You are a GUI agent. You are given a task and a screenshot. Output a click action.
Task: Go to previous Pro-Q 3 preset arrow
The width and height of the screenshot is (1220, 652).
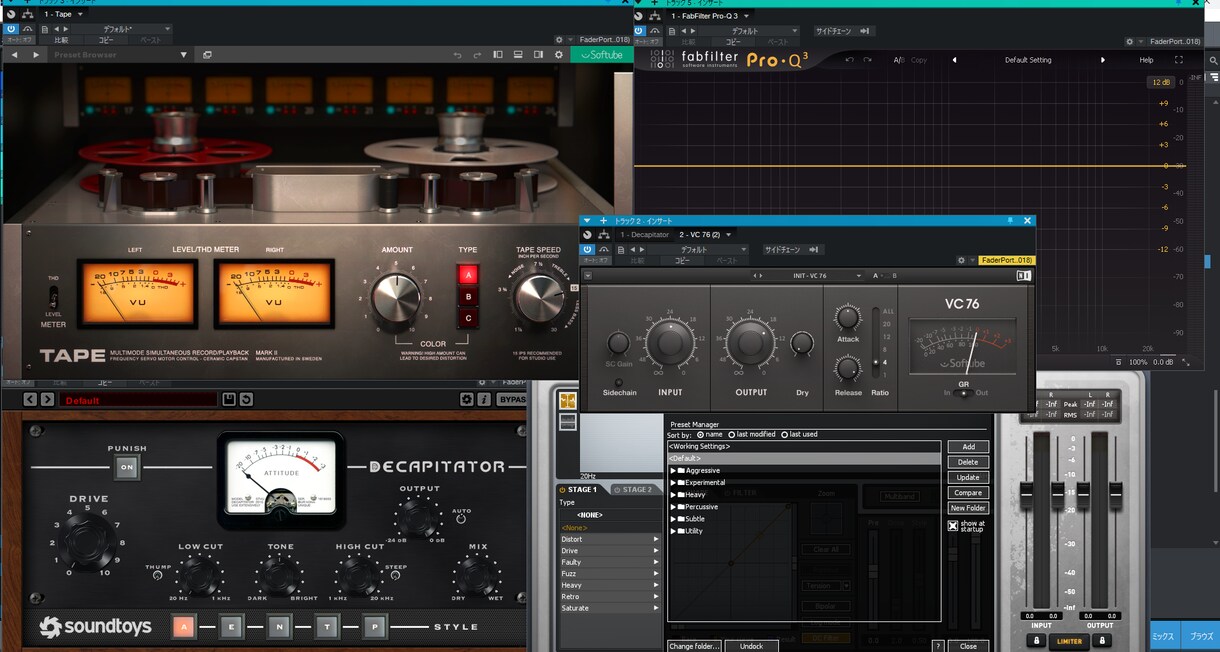point(954,60)
